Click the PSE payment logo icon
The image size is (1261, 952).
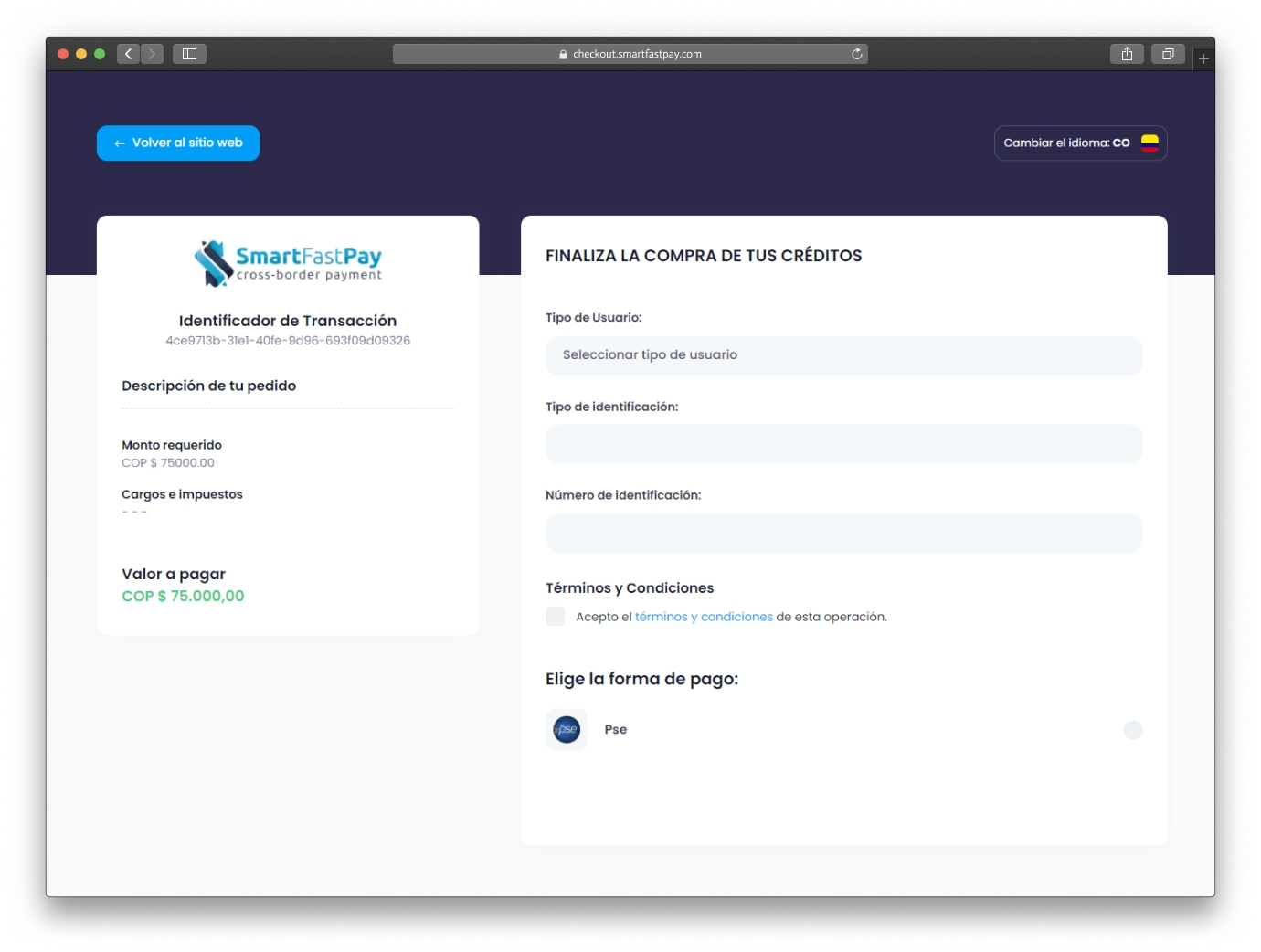(567, 729)
